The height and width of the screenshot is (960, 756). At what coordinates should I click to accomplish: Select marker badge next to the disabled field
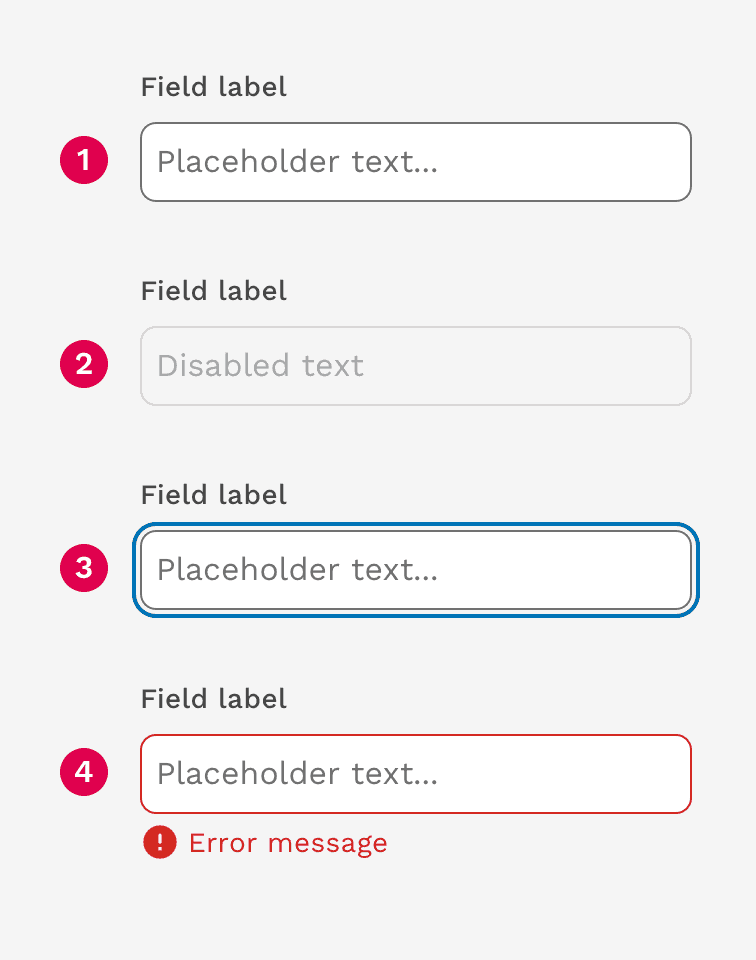click(x=84, y=364)
